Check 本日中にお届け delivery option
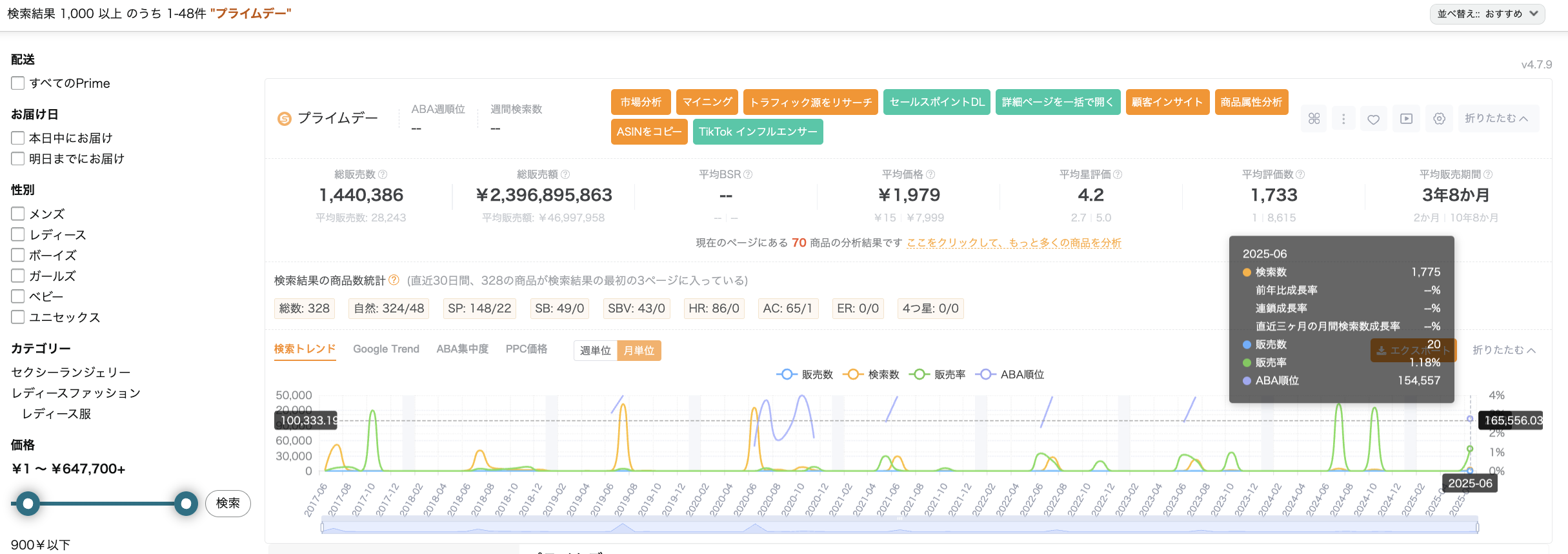 pyautogui.click(x=18, y=138)
